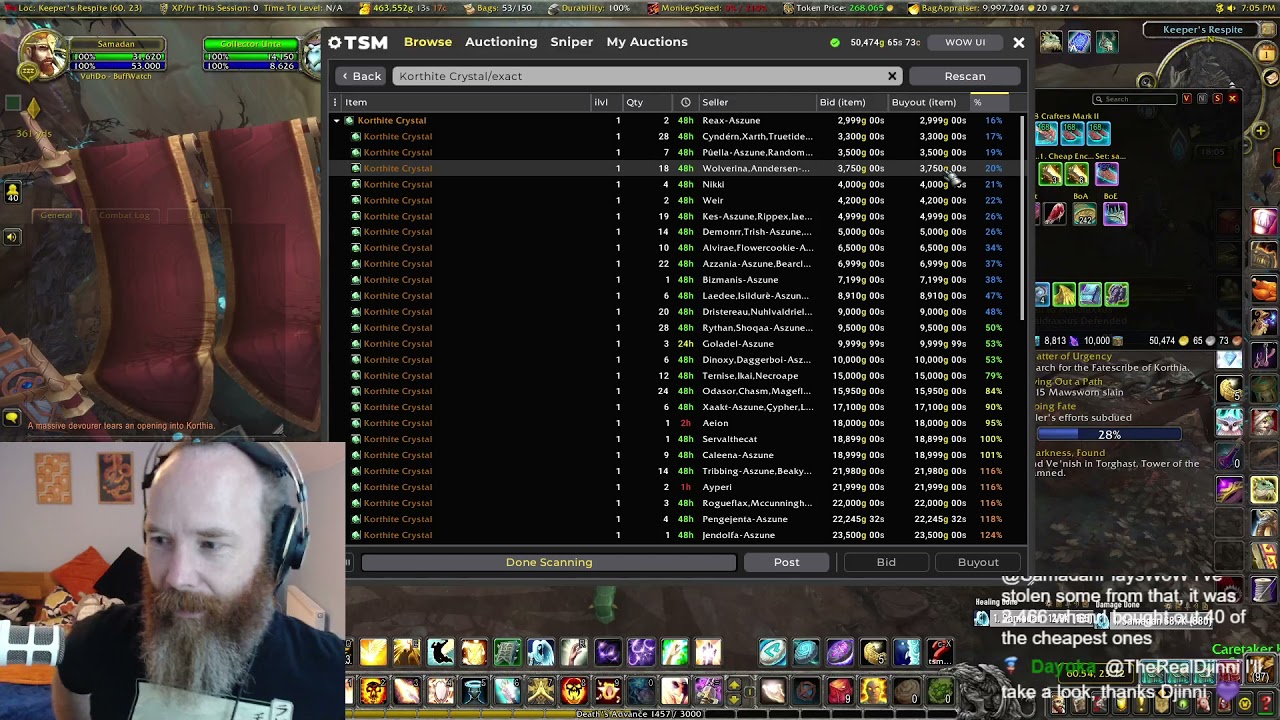
Task: Switch to the Browse tab in TSM
Action: coord(428,42)
